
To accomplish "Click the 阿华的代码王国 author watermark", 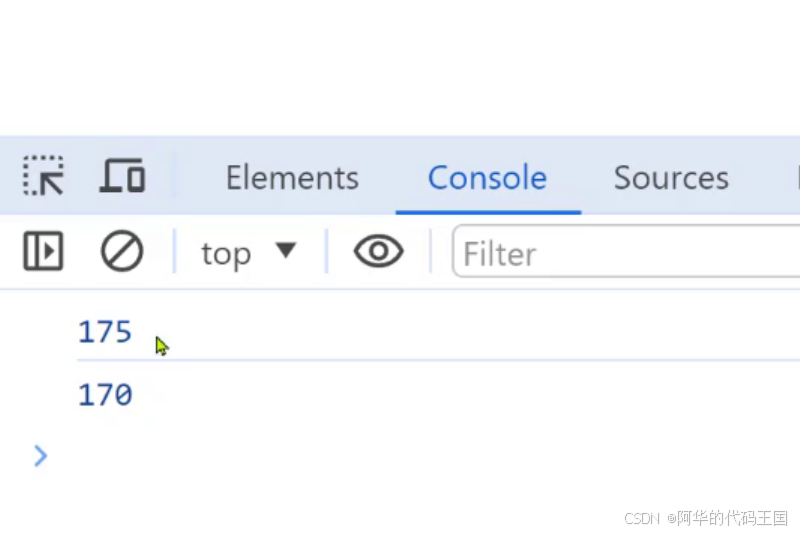I will pyautogui.click(x=732, y=518).
